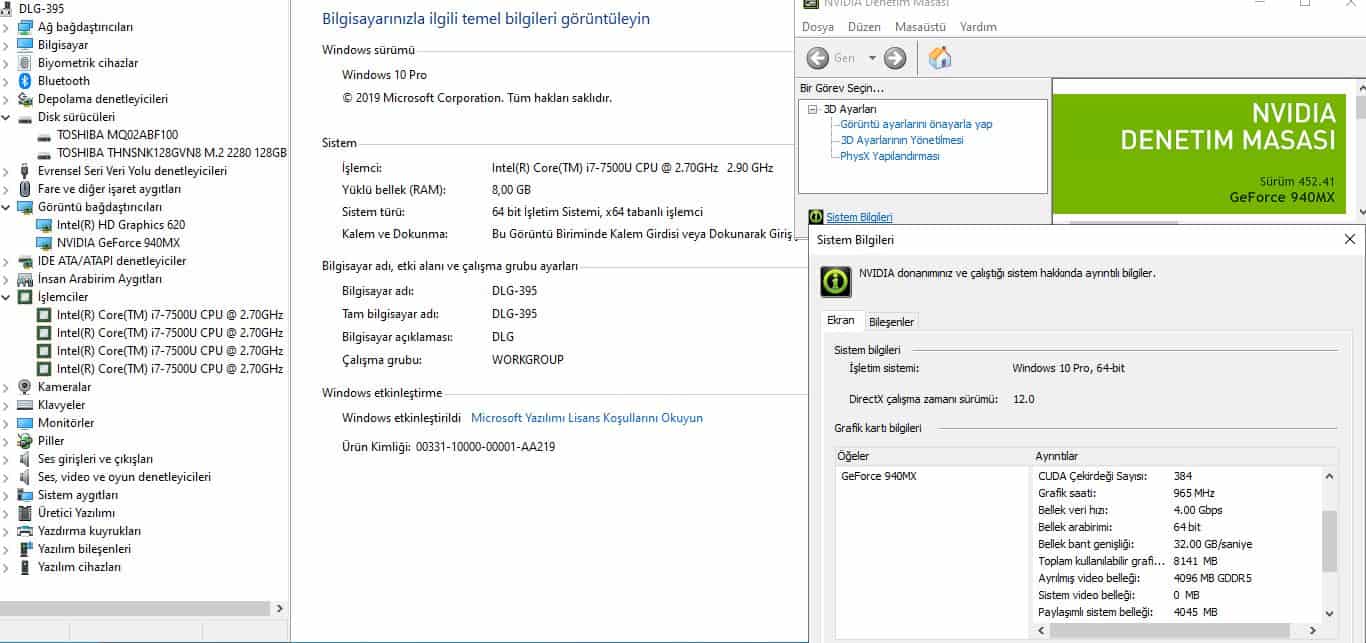1366x643 pixels.
Task: Click the Ses girişleri ve çıkışları speaker icon
Action: coord(25,459)
